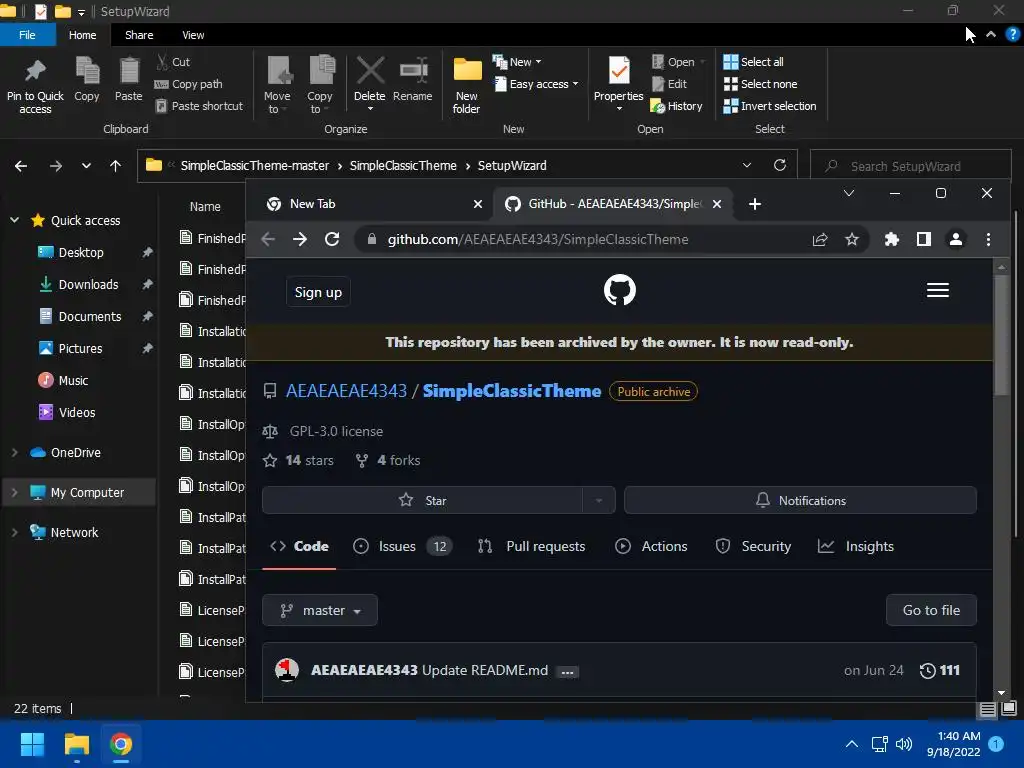The width and height of the screenshot is (1024, 768).
Task: Open the Easy access dropdown
Action: (536, 84)
